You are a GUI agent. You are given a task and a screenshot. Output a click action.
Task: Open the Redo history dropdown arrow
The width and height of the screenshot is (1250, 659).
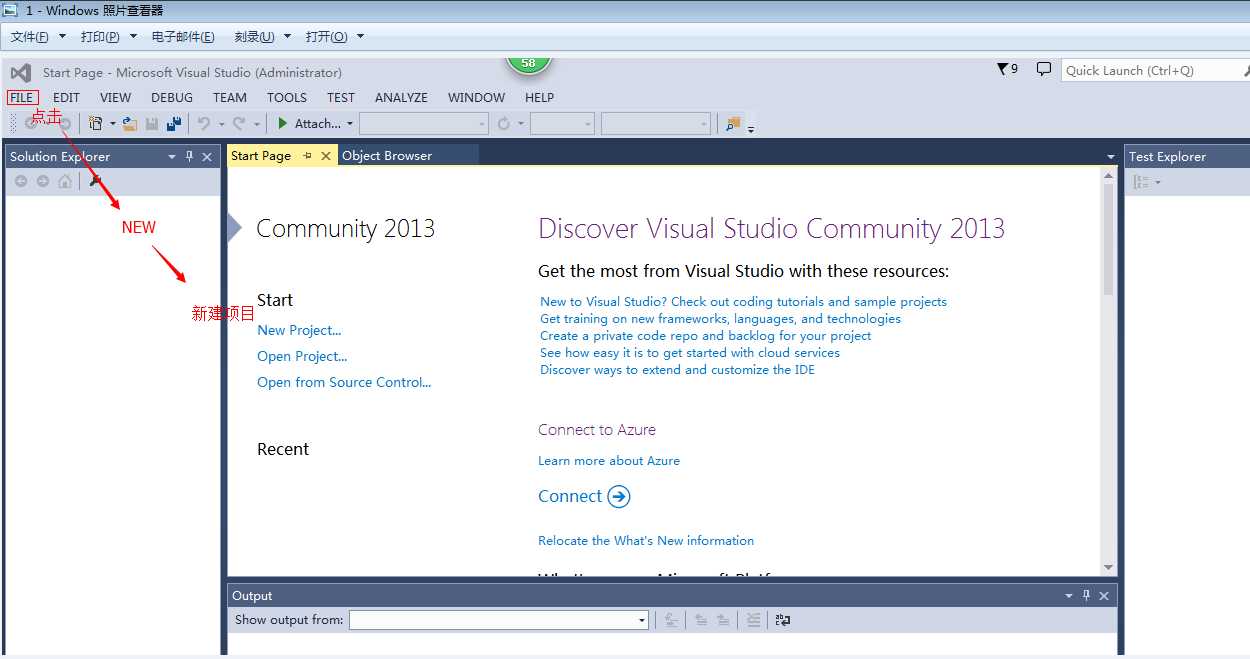256,124
